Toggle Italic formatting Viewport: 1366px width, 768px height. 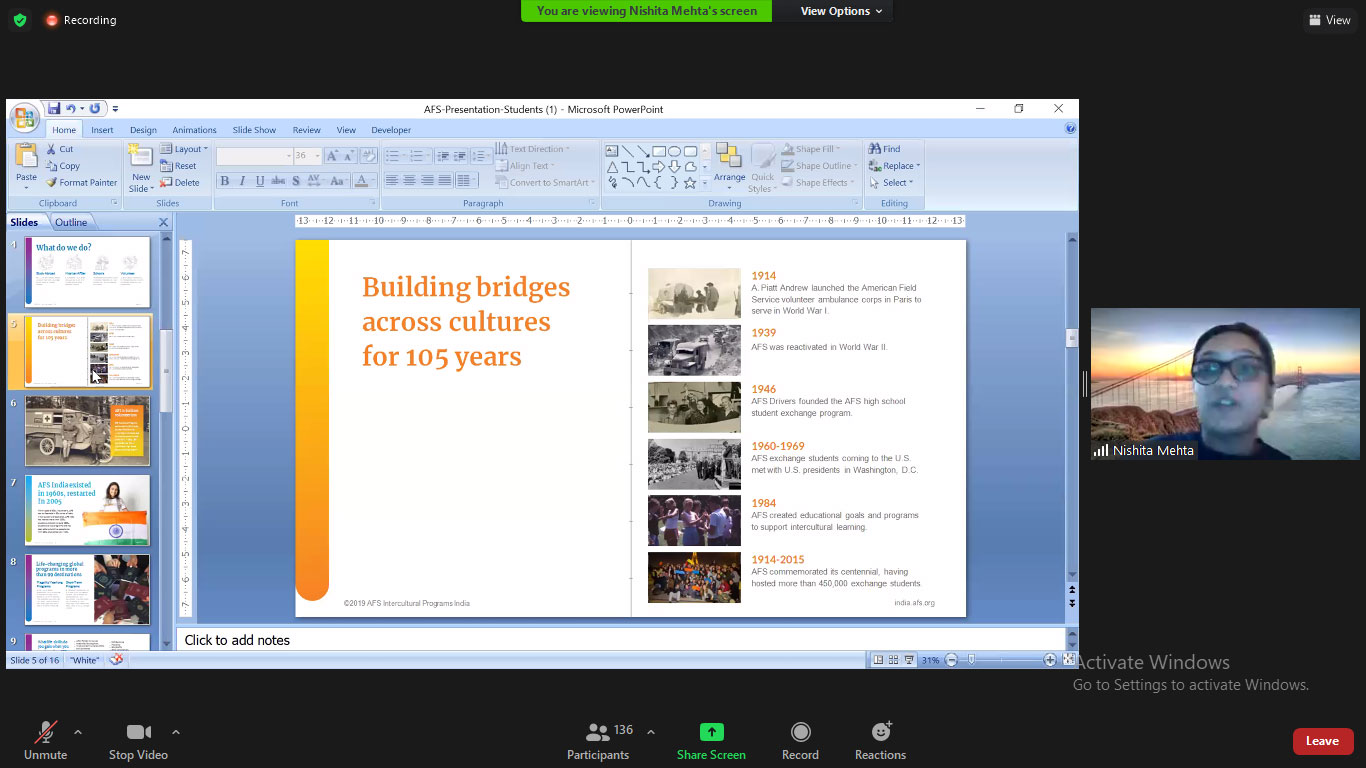point(242,181)
